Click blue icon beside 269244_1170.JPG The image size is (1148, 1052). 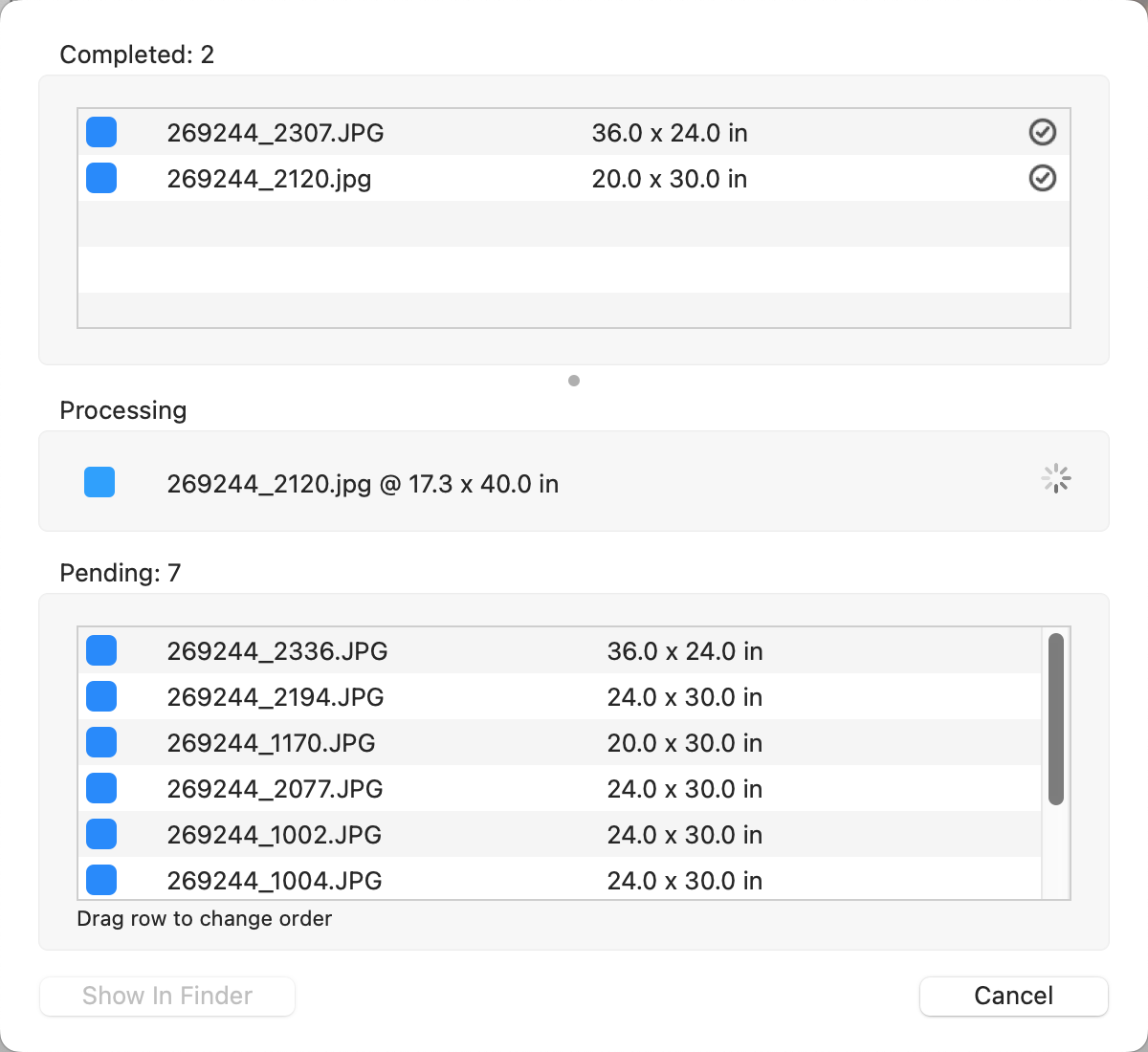coord(101,742)
